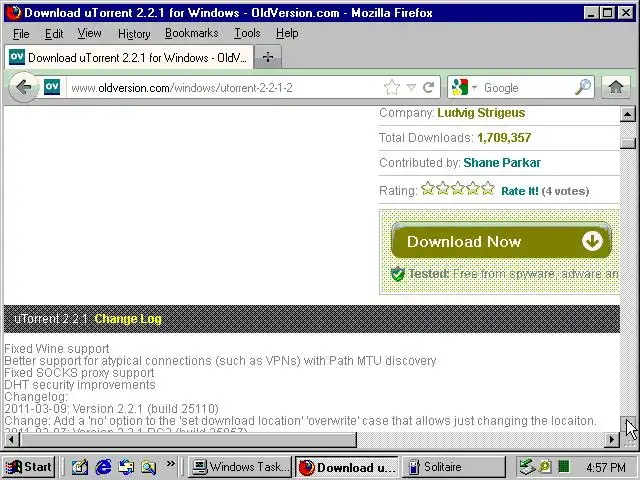
Task: Launch Internet Explorer from quick launch
Action: pyautogui.click(x=103, y=467)
